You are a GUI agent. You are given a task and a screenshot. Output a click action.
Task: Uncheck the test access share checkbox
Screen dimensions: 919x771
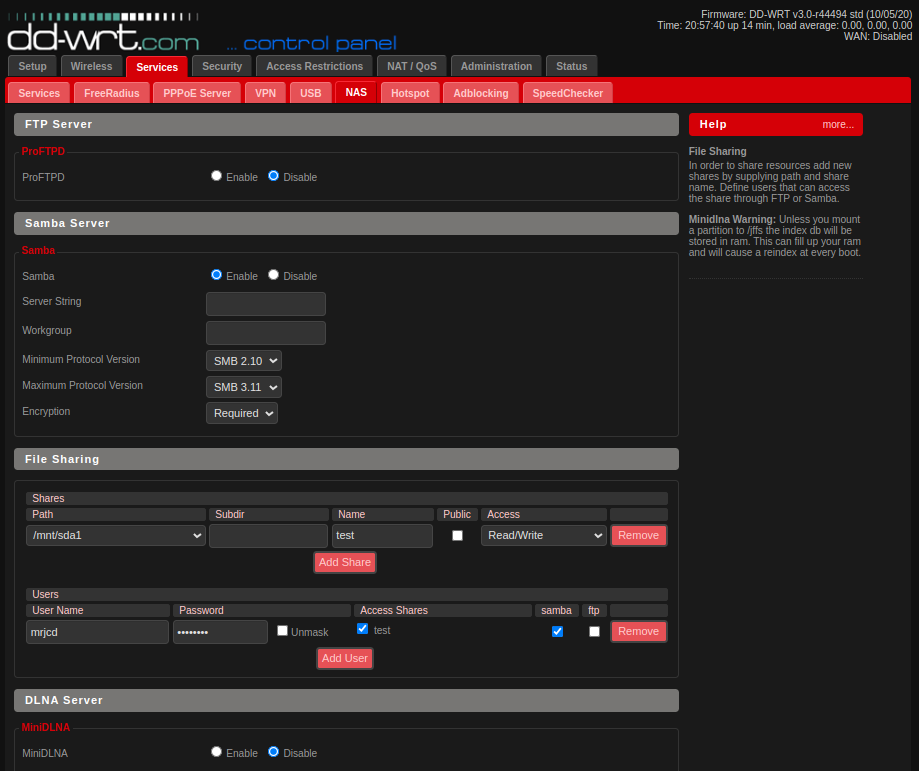click(362, 629)
